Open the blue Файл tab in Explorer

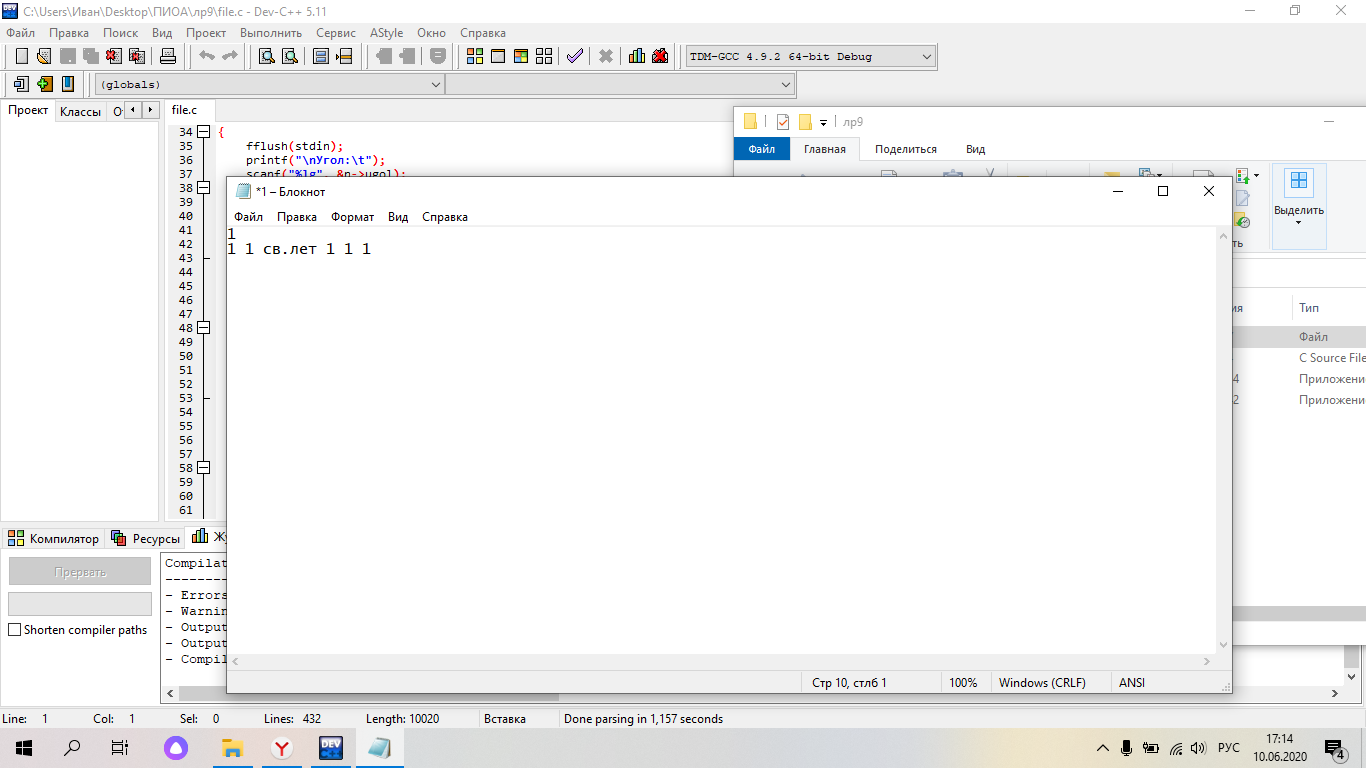pos(762,149)
